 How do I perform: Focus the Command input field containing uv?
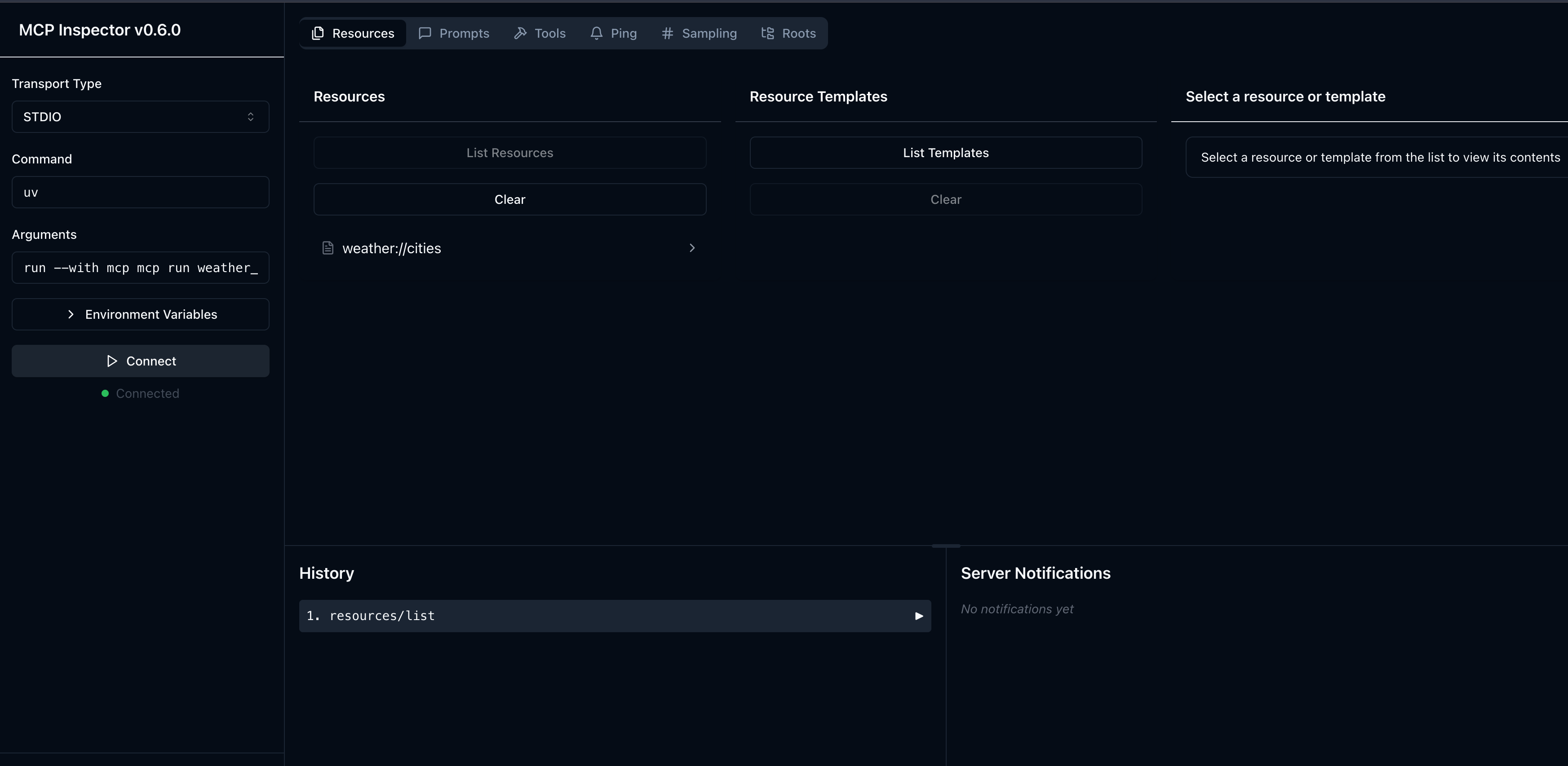[141, 192]
